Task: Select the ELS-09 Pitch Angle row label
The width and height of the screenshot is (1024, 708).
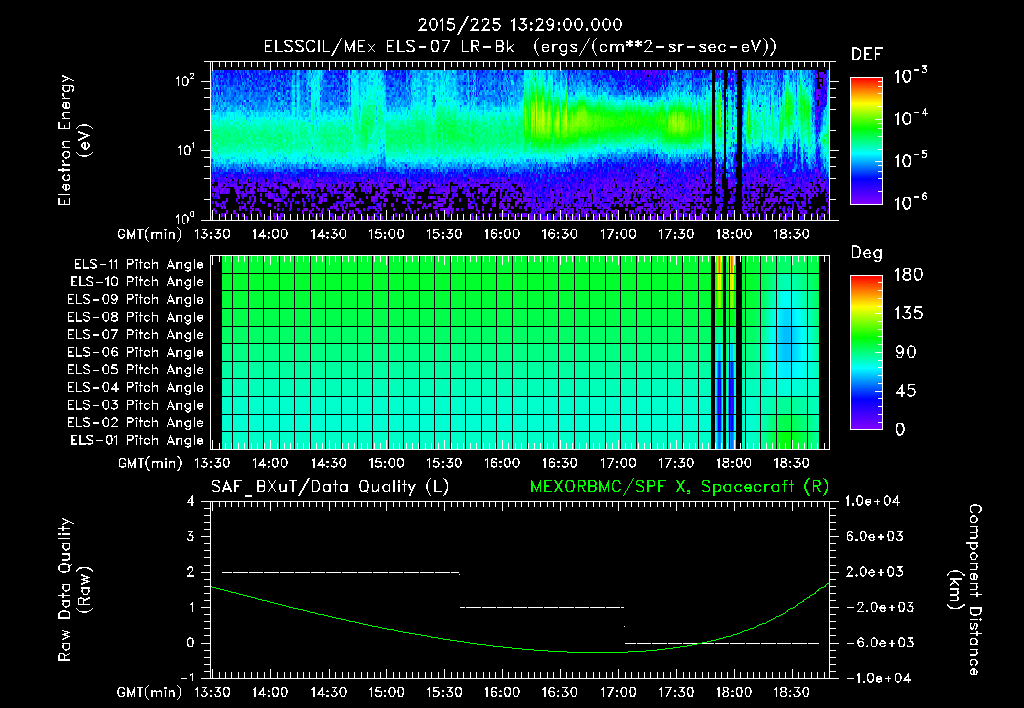Action: [x=136, y=300]
